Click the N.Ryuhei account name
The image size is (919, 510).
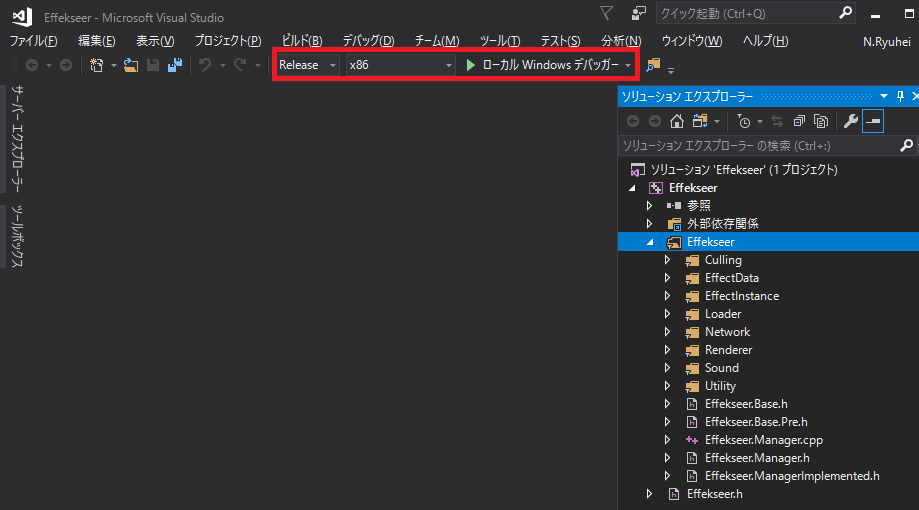pos(886,42)
